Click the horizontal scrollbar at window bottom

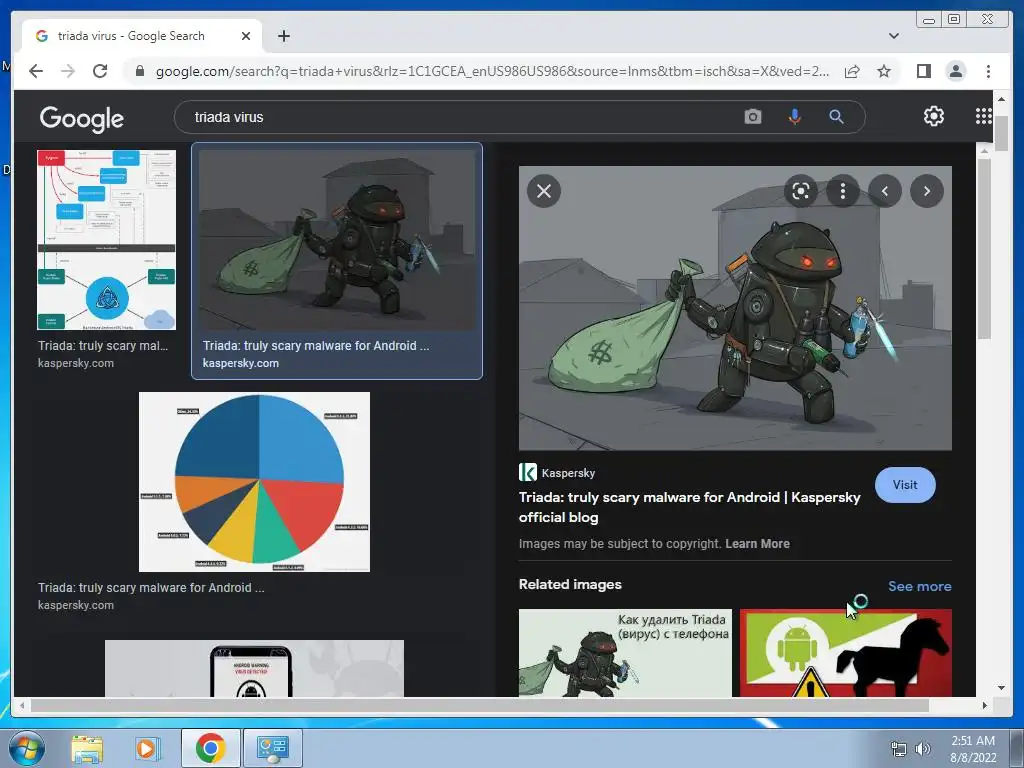480,705
